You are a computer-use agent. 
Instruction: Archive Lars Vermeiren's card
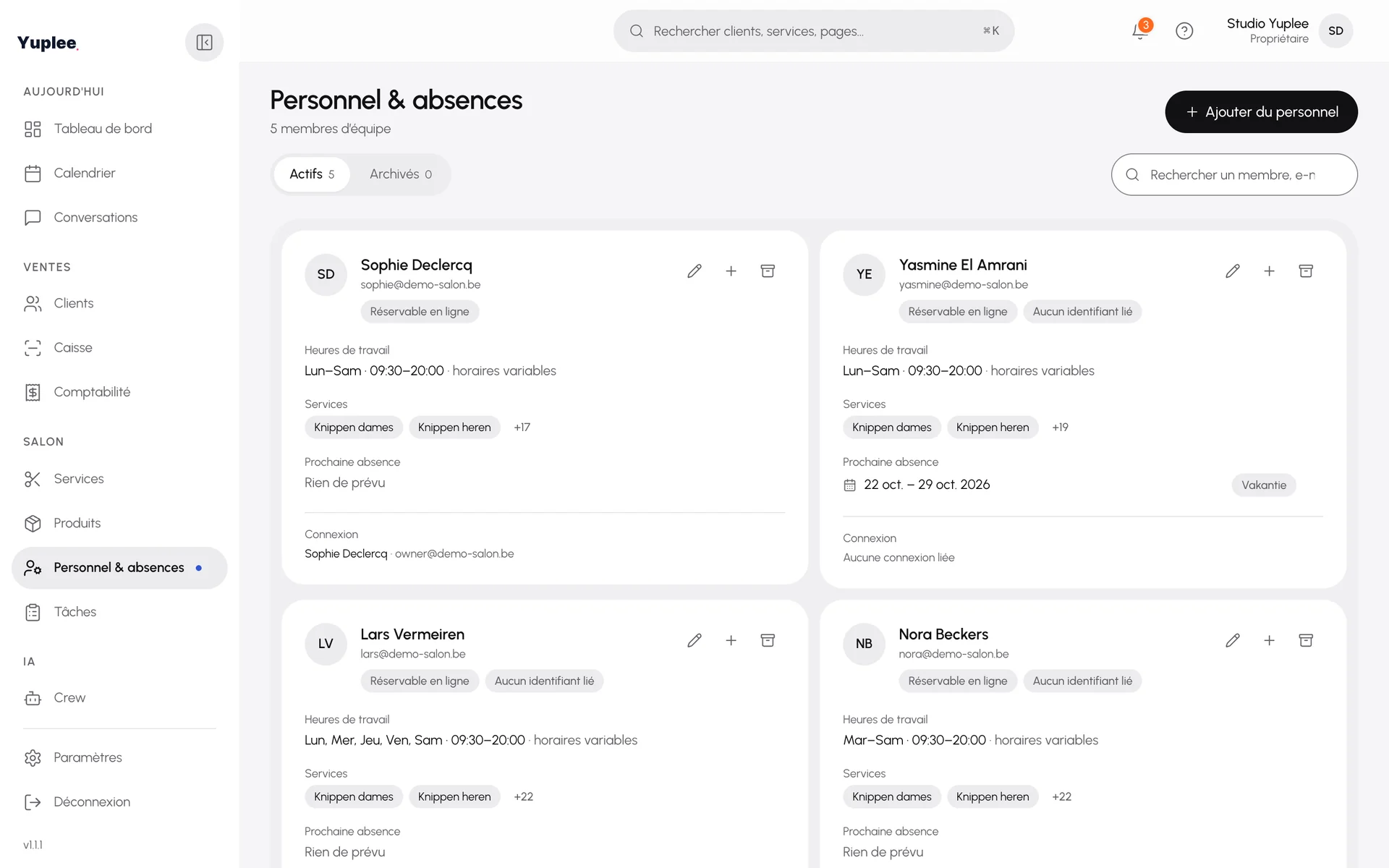click(768, 641)
